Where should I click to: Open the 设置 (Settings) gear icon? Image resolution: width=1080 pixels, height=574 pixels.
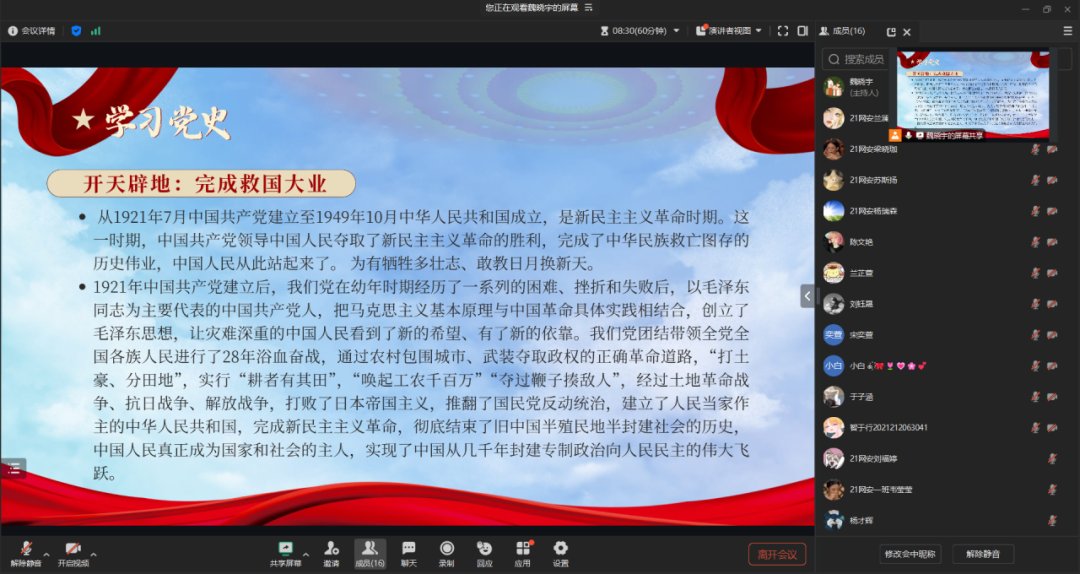tap(560, 552)
